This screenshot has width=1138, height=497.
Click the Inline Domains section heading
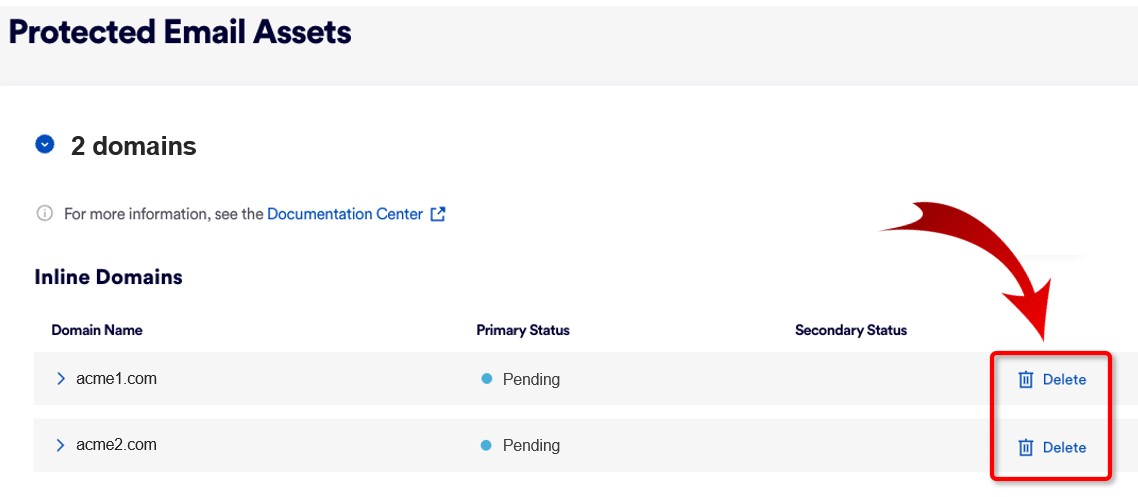pyautogui.click(x=108, y=277)
